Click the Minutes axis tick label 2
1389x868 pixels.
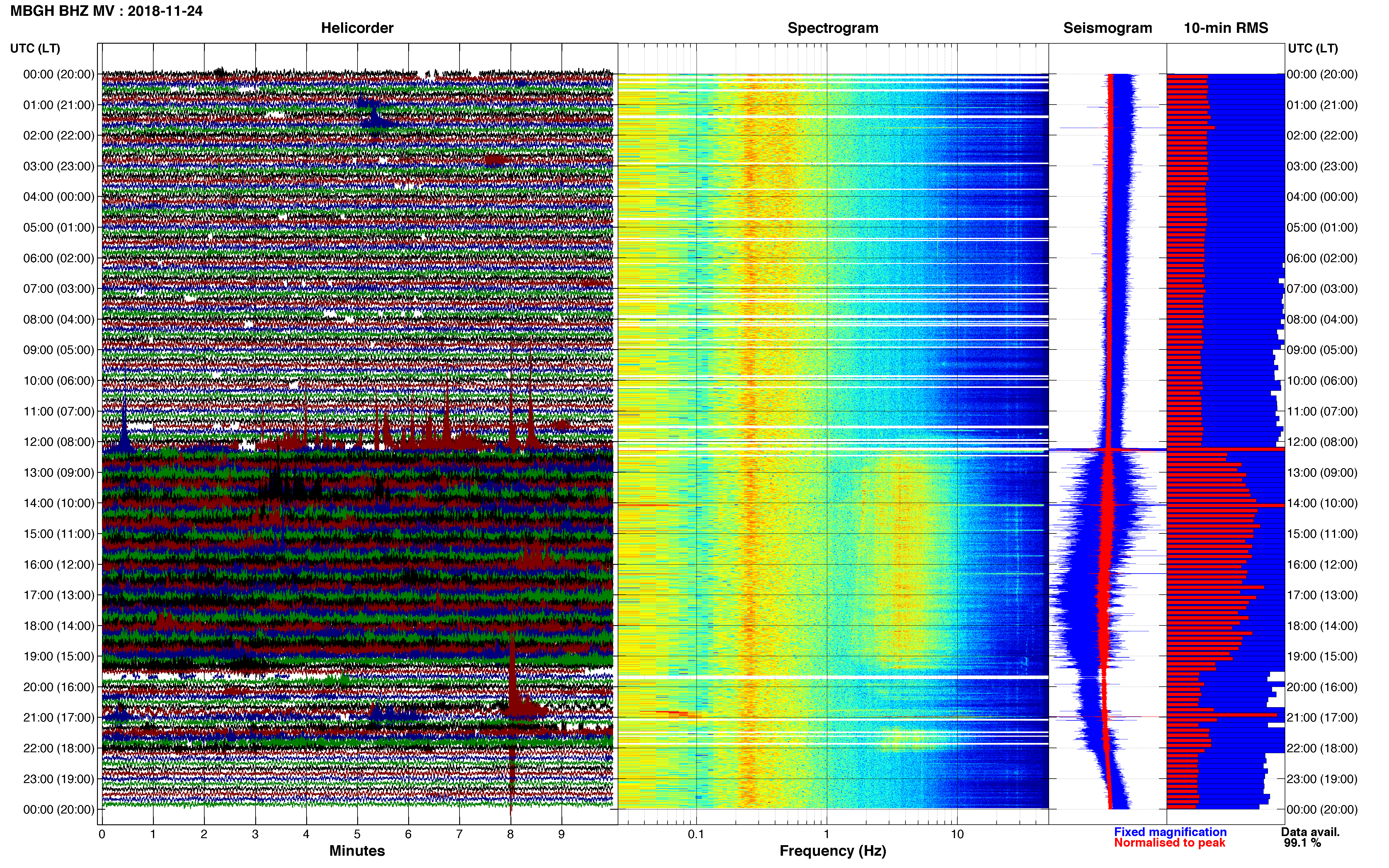click(x=204, y=834)
